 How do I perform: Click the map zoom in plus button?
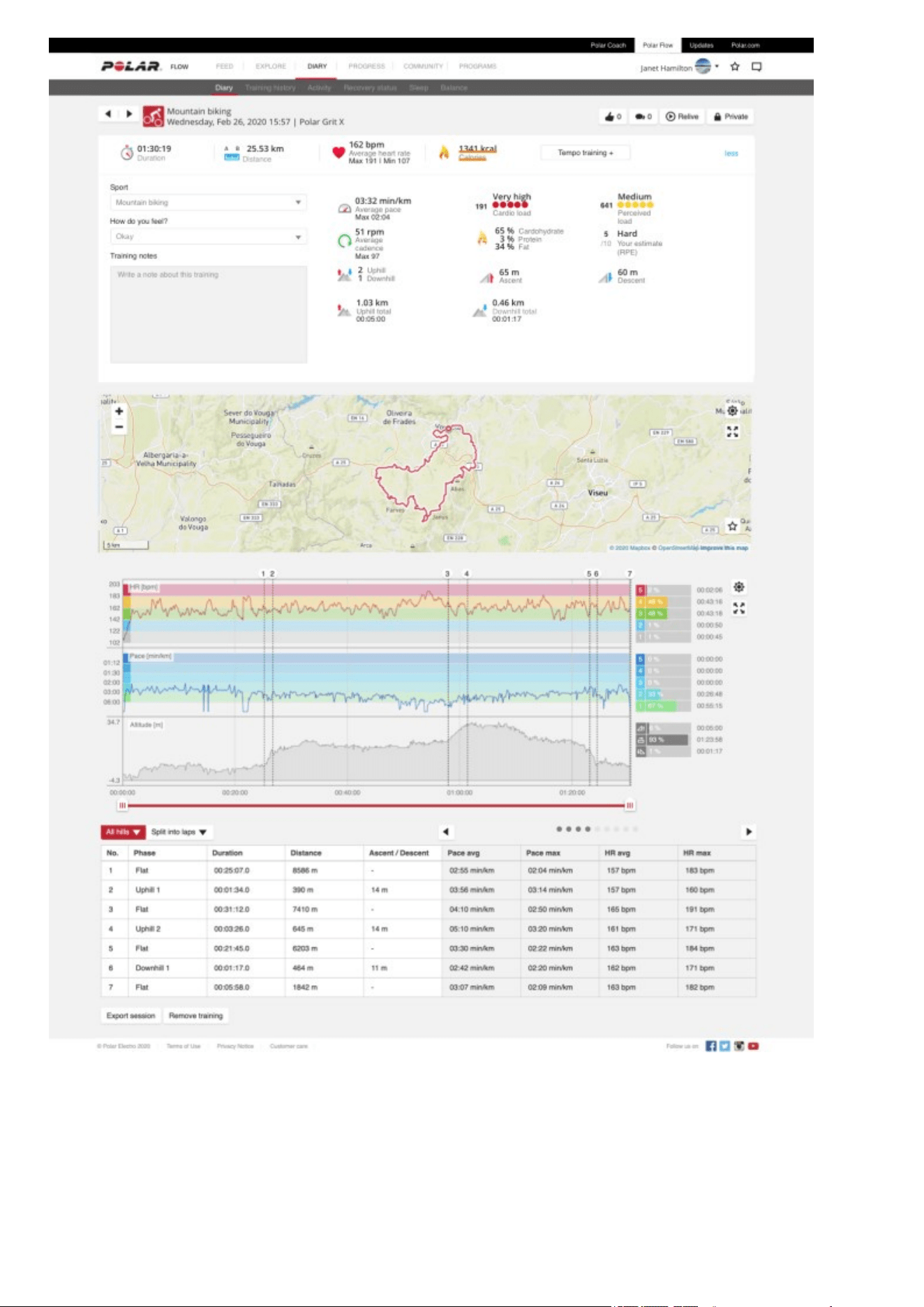tap(119, 411)
